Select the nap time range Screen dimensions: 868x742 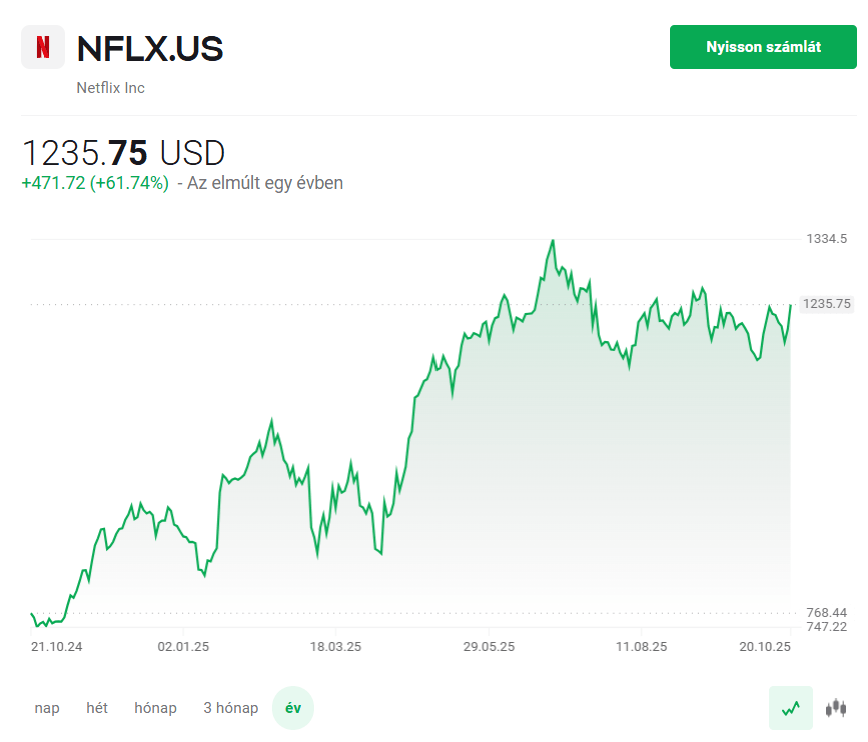[x=47, y=708]
